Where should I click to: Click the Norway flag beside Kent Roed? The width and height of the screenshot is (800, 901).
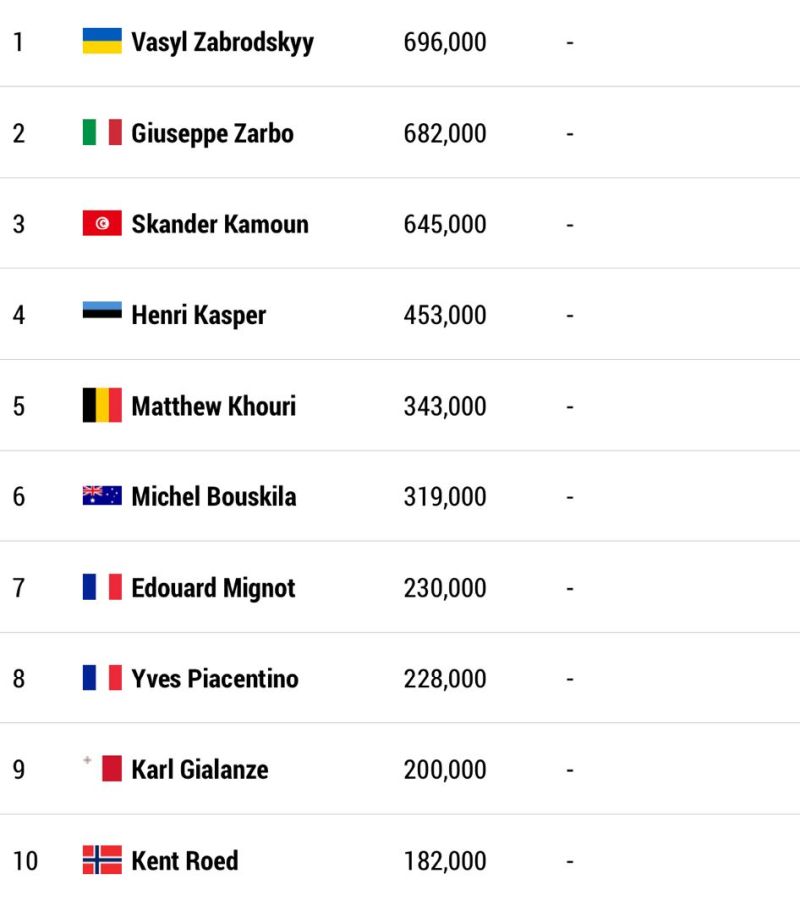coord(102,860)
